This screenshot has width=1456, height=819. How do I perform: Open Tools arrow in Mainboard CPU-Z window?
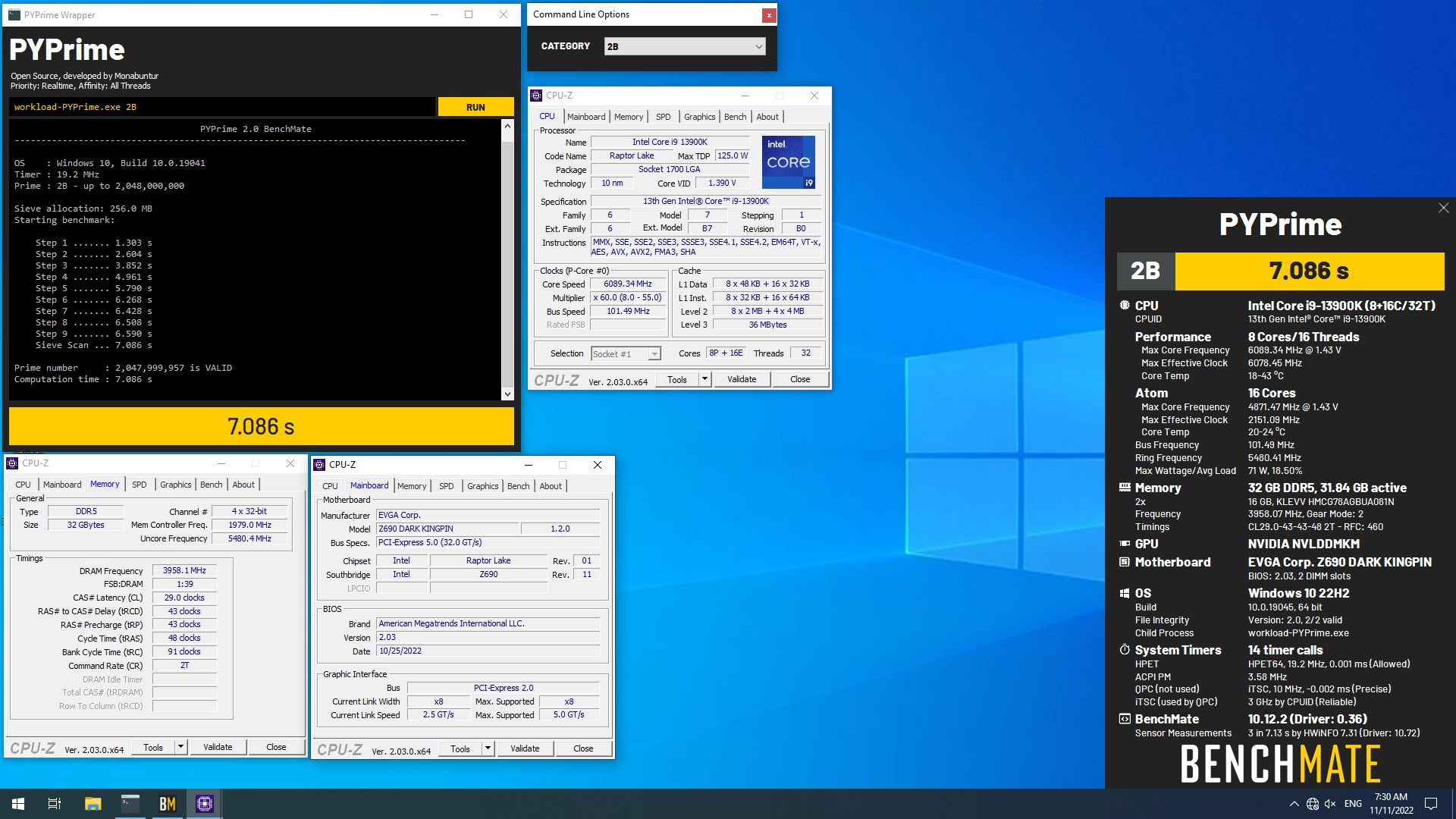click(x=488, y=748)
